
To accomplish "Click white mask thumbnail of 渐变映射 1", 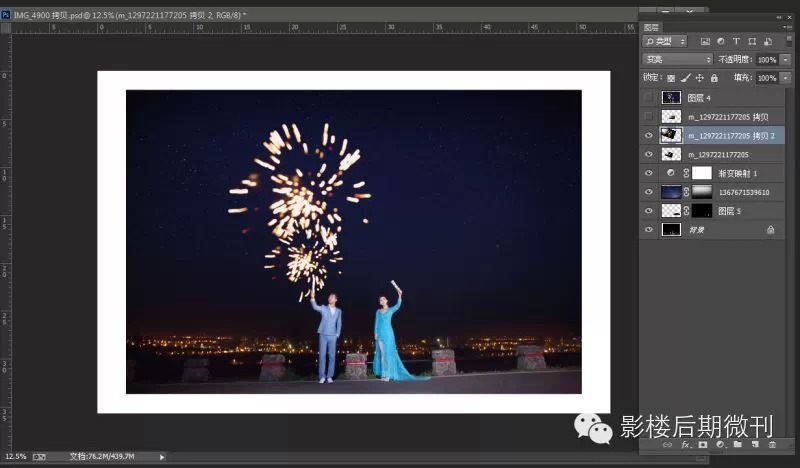I will click(x=702, y=173).
